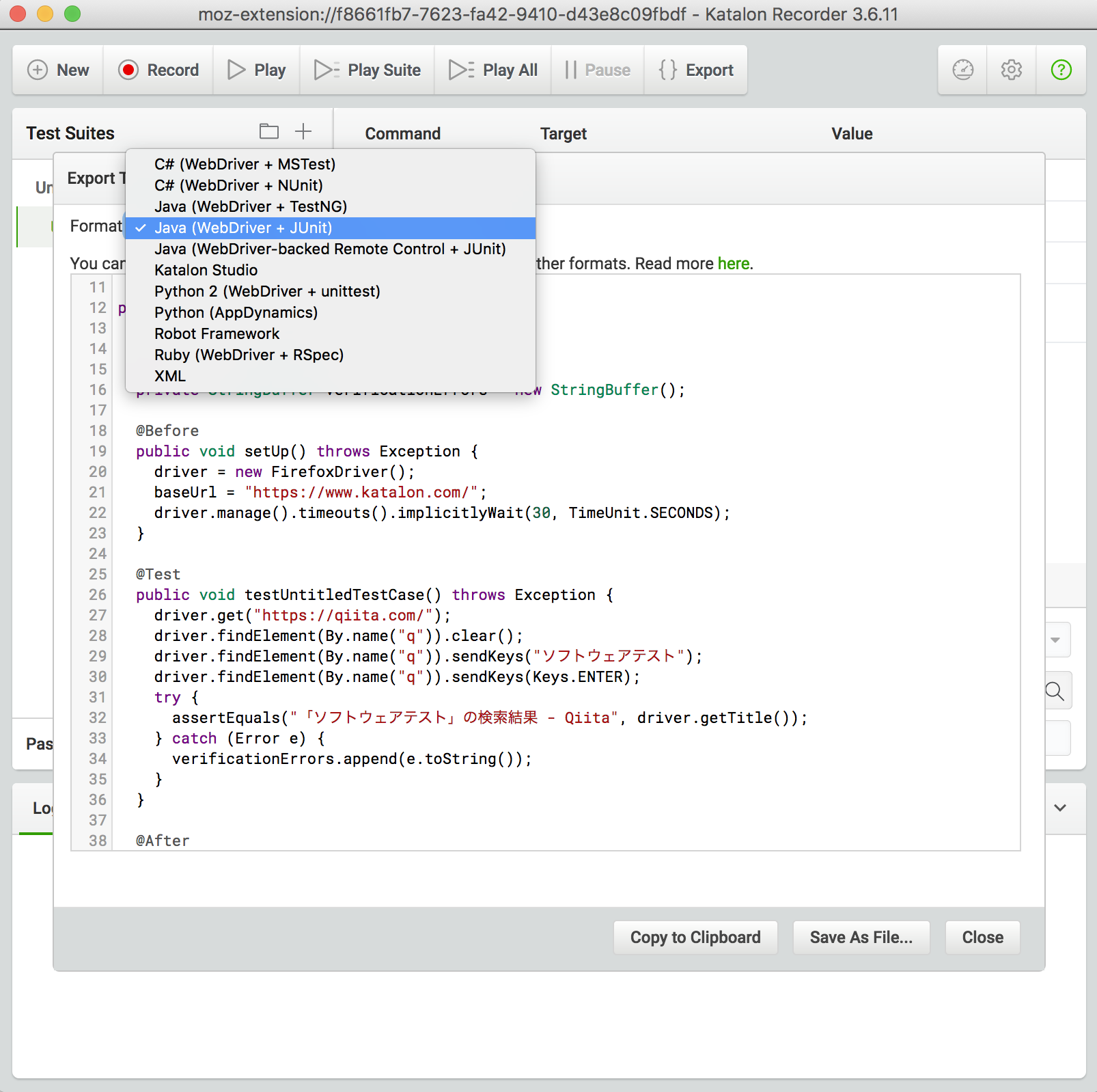
Task: Open help with the green question mark
Action: (x=1061, y=70)
